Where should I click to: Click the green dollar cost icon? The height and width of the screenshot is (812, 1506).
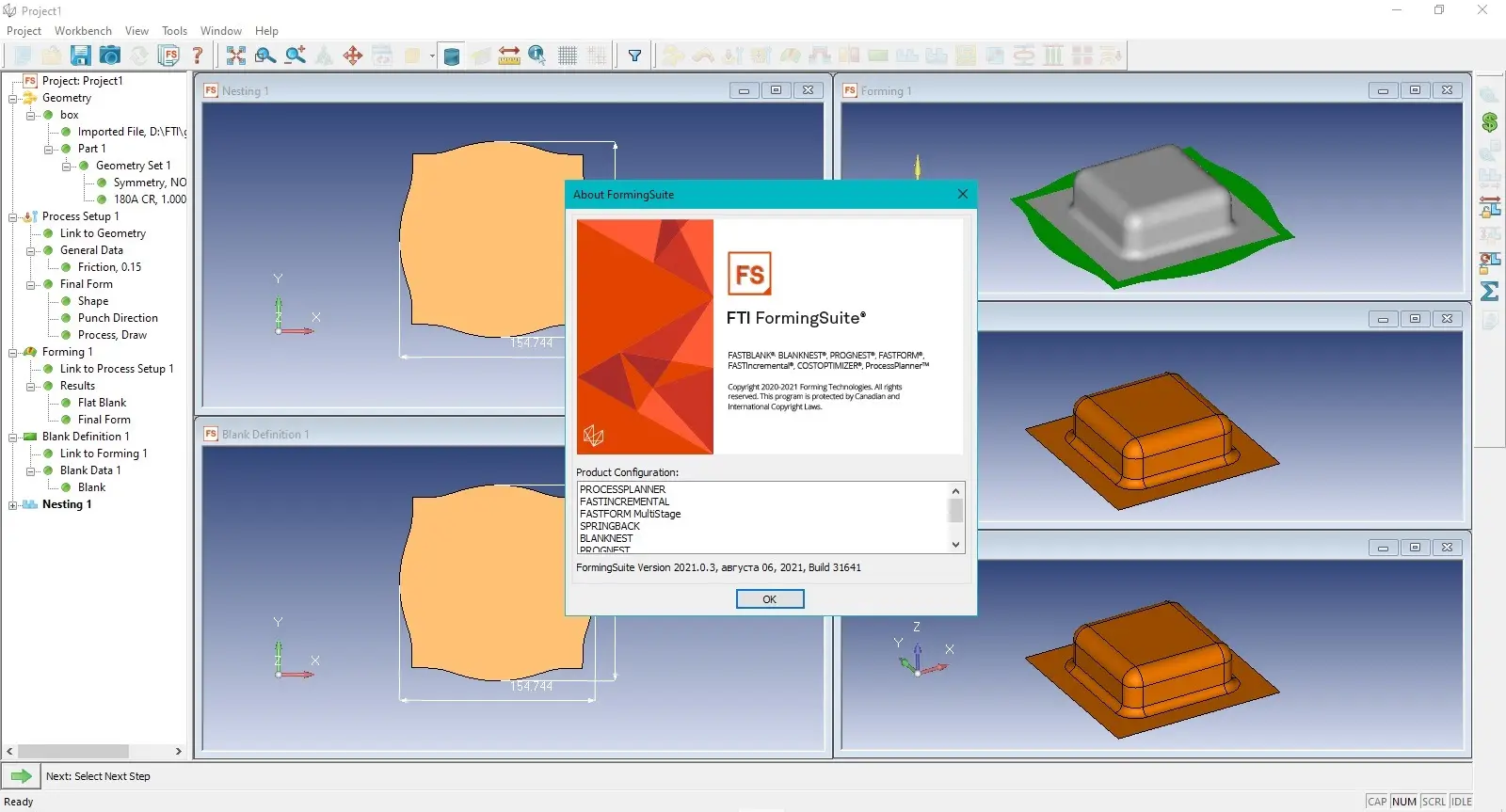[1490, 121]
